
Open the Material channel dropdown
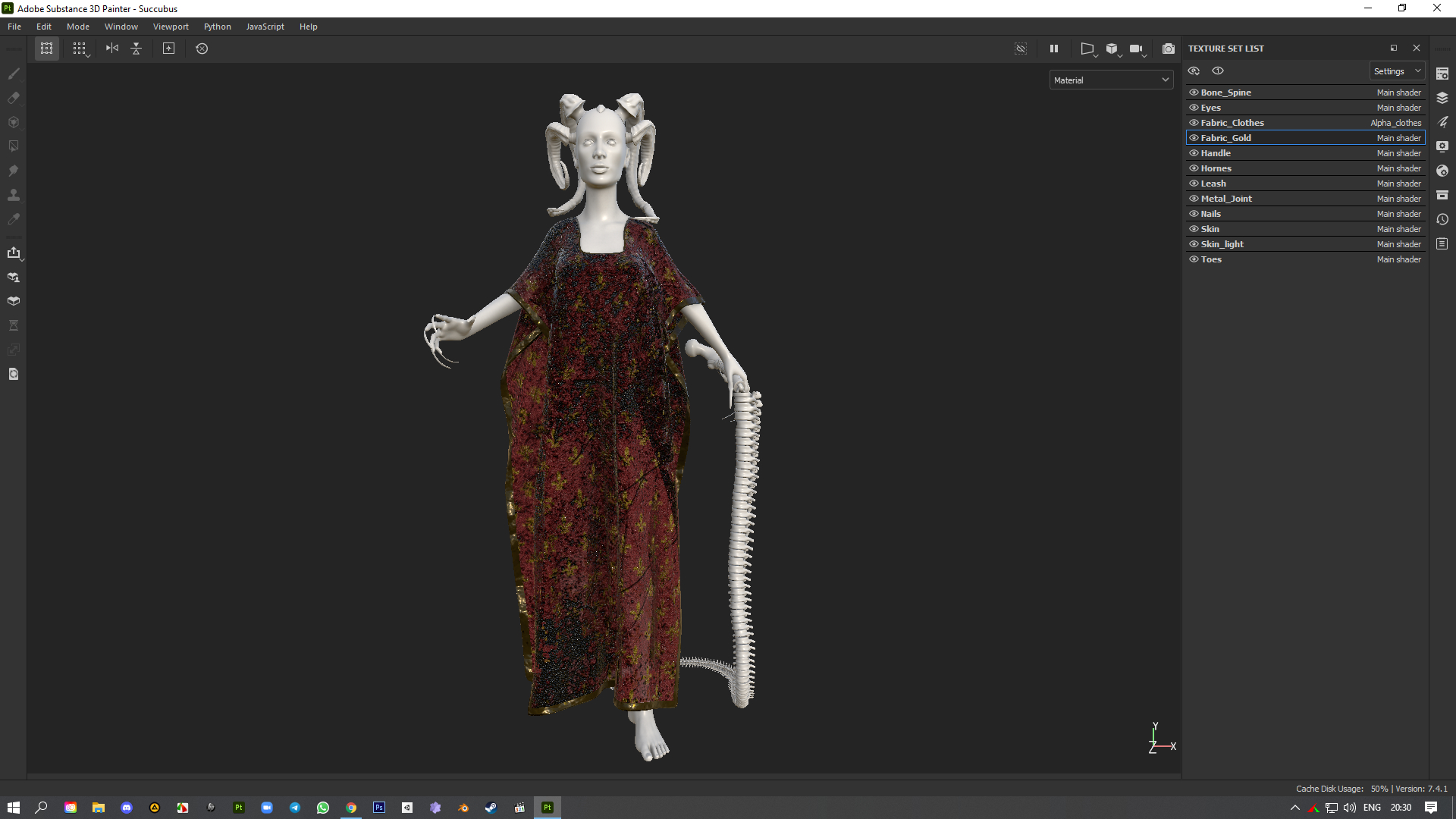[x=1111, y=80]
